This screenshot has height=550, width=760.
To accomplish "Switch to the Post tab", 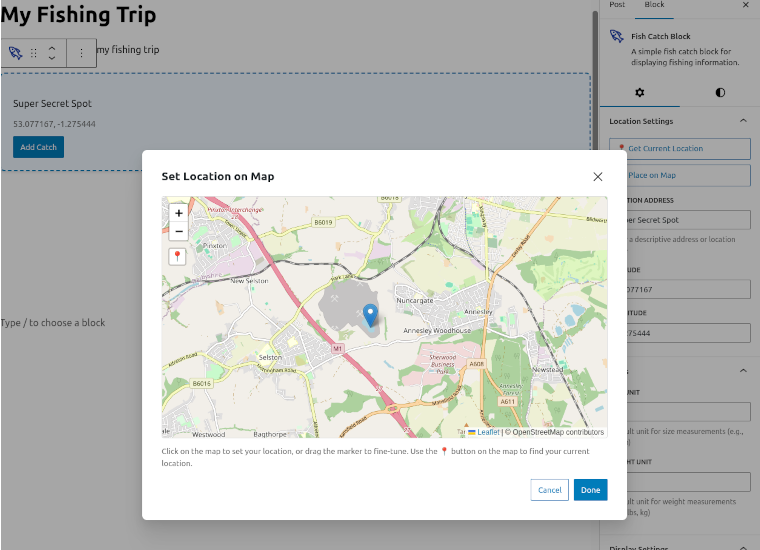I will point(617,5).
